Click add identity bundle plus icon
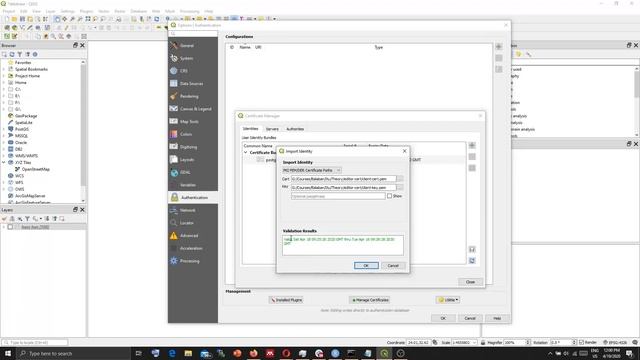This screenshot has width=640, height=360. [472, 145]
